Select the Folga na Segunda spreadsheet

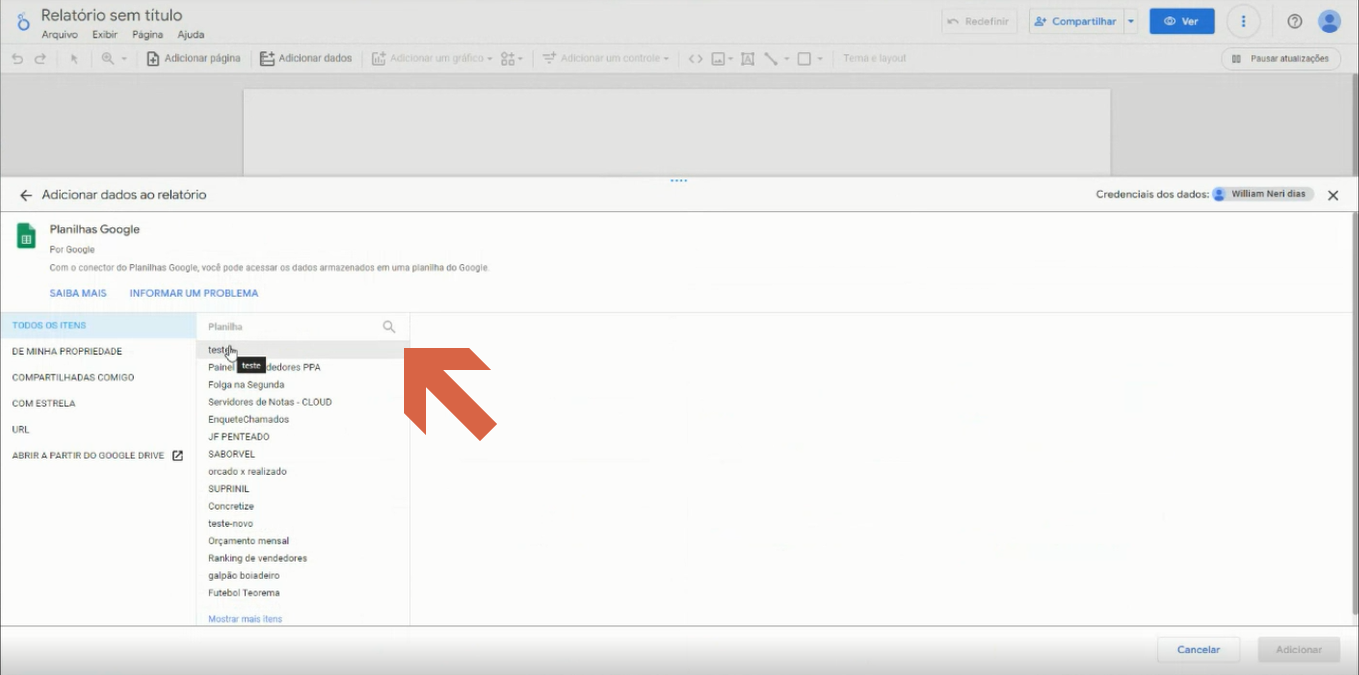(x=303, y=384)
